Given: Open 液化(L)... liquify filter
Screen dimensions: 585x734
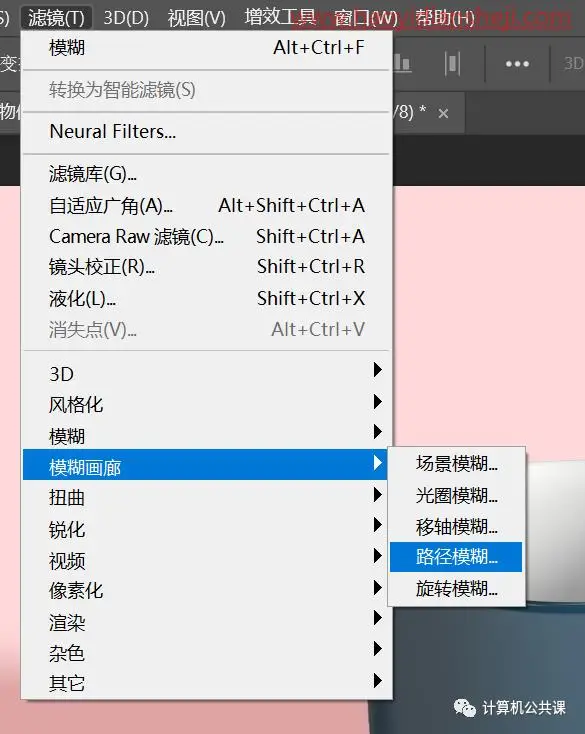Looking at the screenshot, I should coord(206,299).
